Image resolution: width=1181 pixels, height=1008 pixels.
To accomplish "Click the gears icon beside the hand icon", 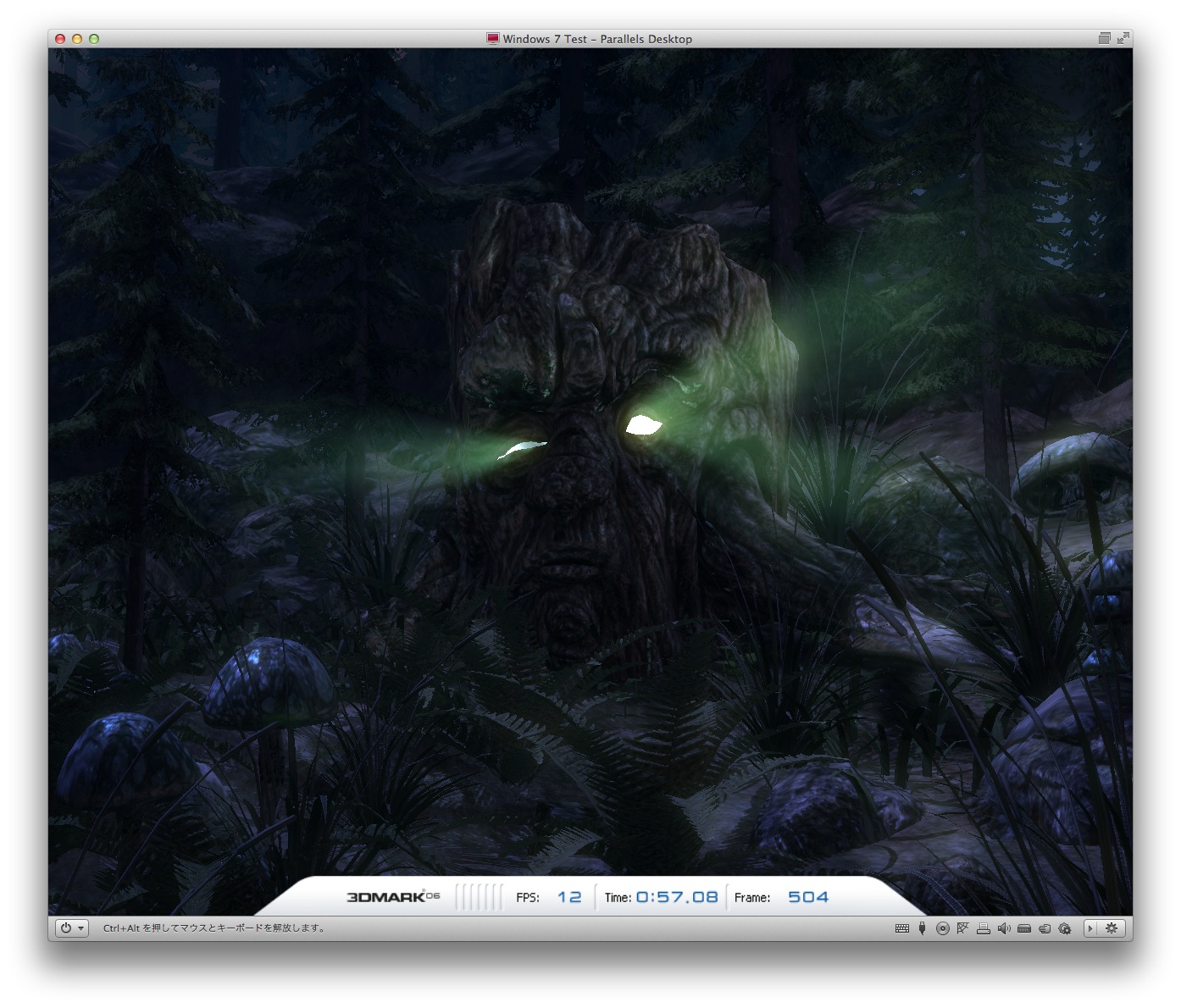I will pyautogui.click(x=1065, y=928).
